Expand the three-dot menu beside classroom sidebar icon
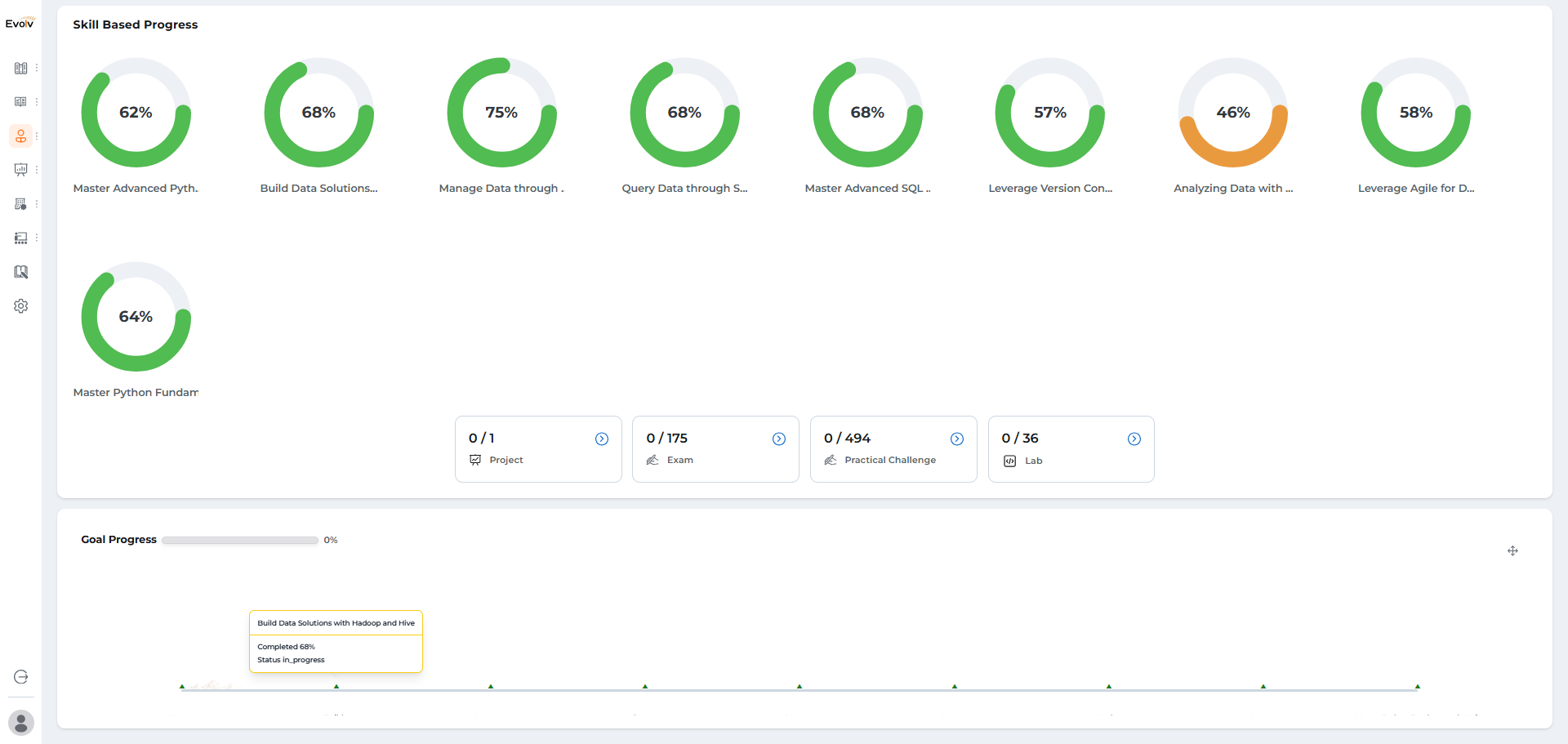The height and width of the screenshot is (744, 1568). coord(37,238)
